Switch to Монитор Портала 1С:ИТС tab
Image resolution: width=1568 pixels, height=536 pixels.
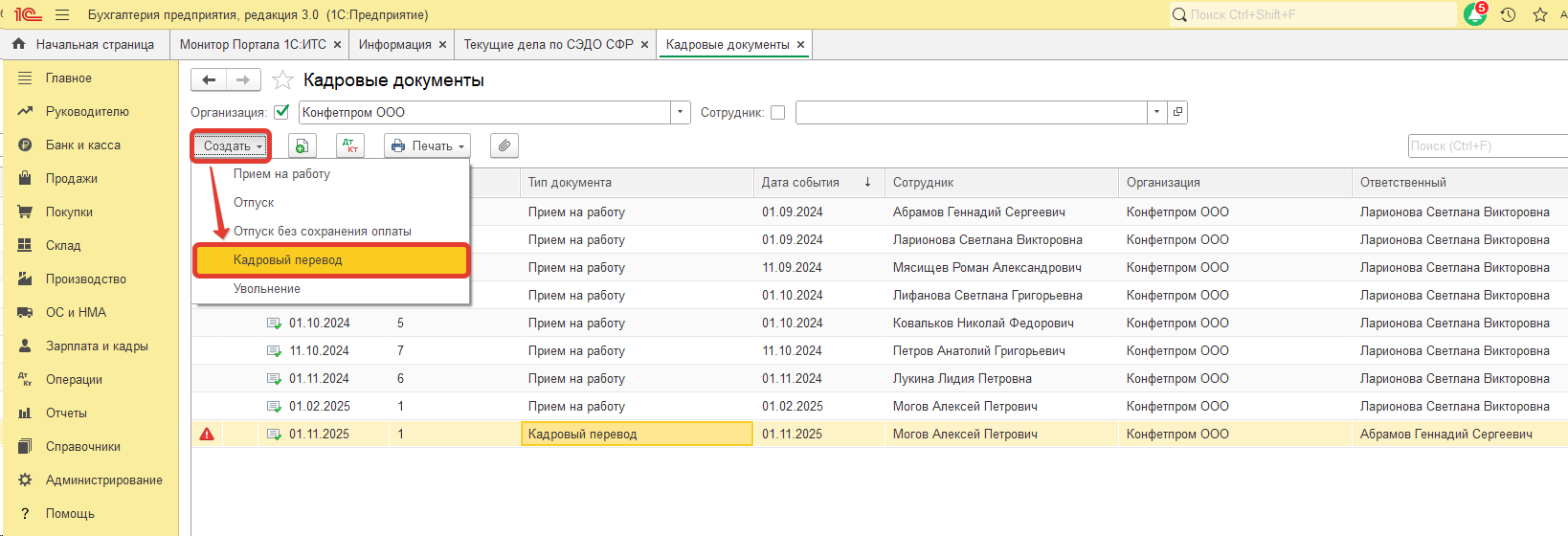tap(253, 45)
